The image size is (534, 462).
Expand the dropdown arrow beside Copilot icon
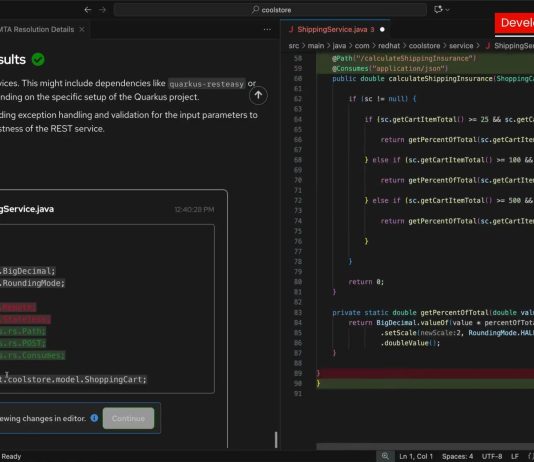click(447, 10)
